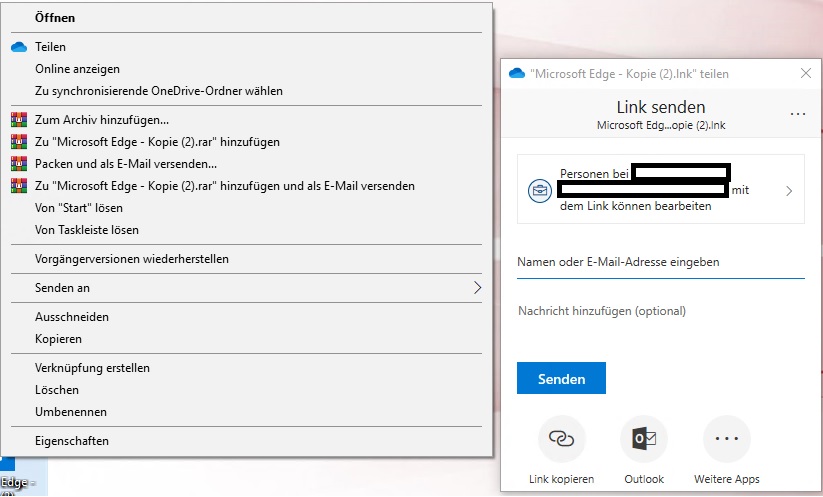
Task: Click Weitere Apps label
Action: (726, 479)
